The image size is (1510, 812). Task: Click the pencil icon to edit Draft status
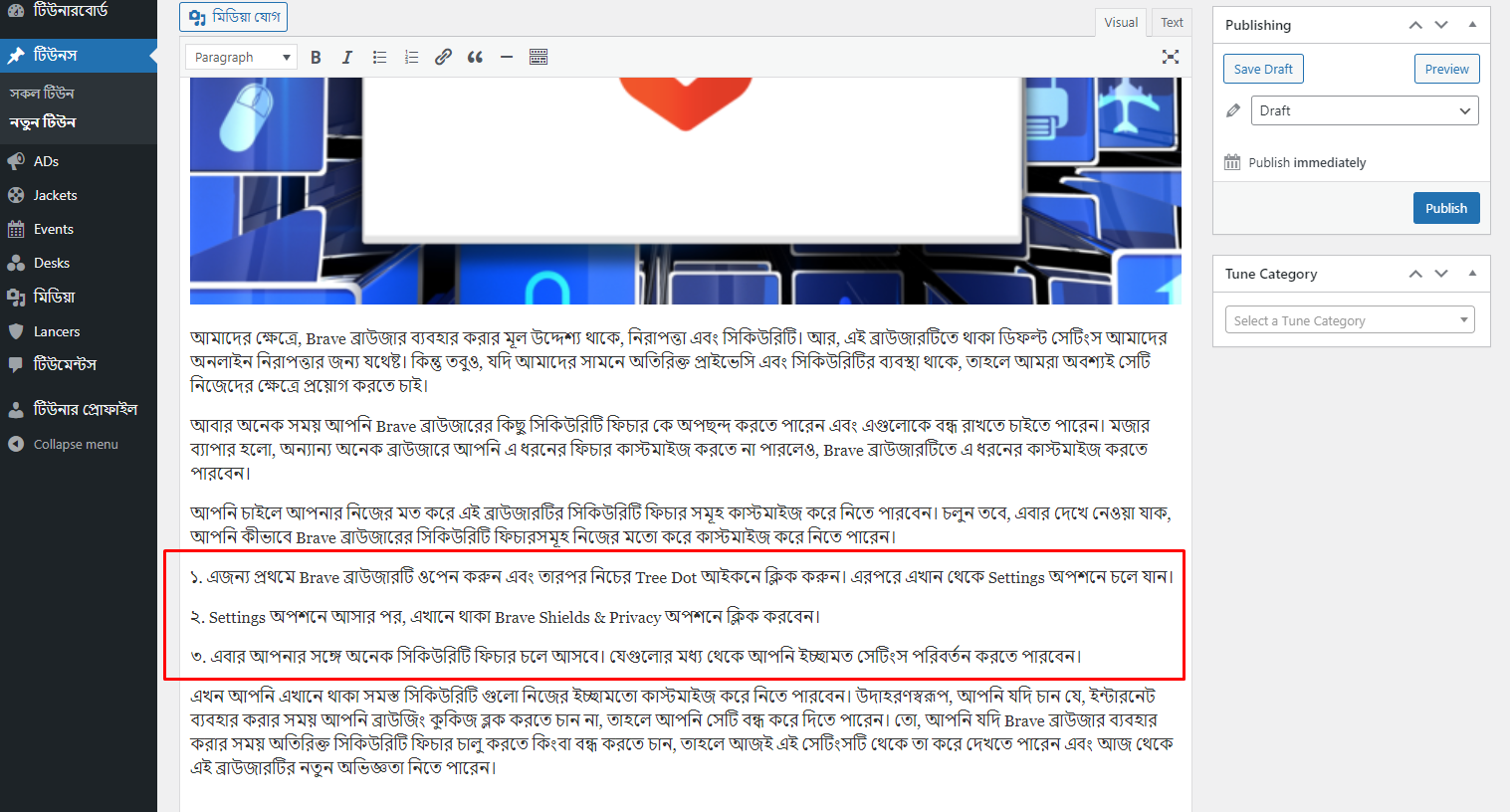pos(1232,110)
